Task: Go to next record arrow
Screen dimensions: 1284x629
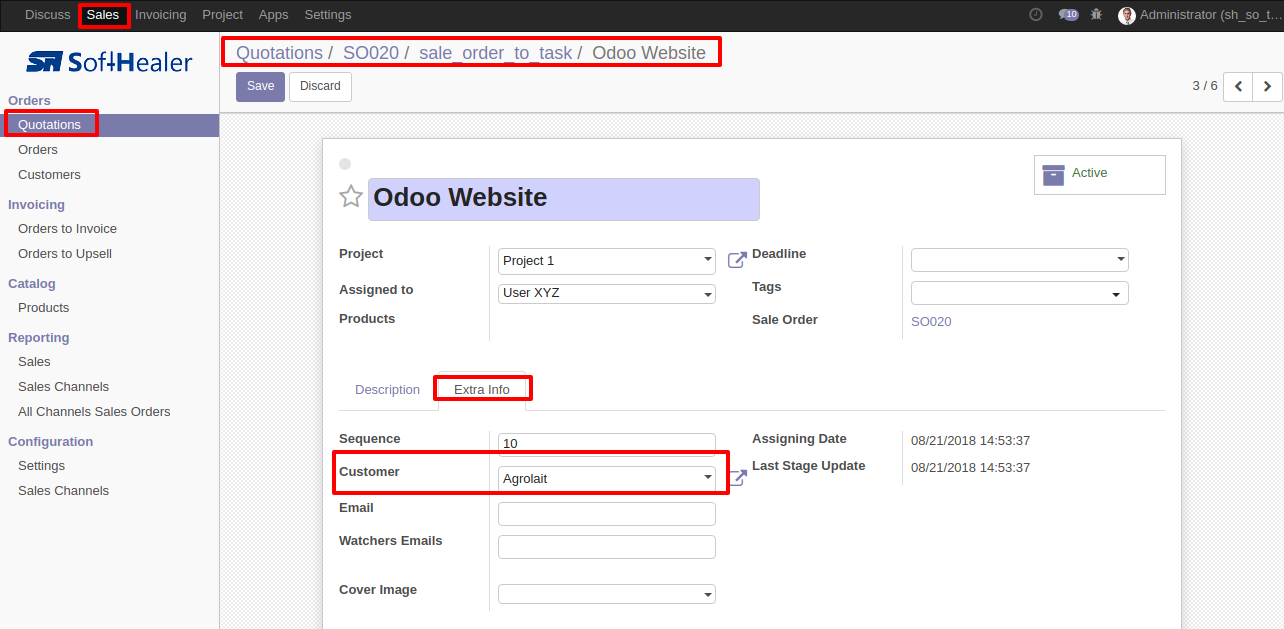Action: [1267, 87]
